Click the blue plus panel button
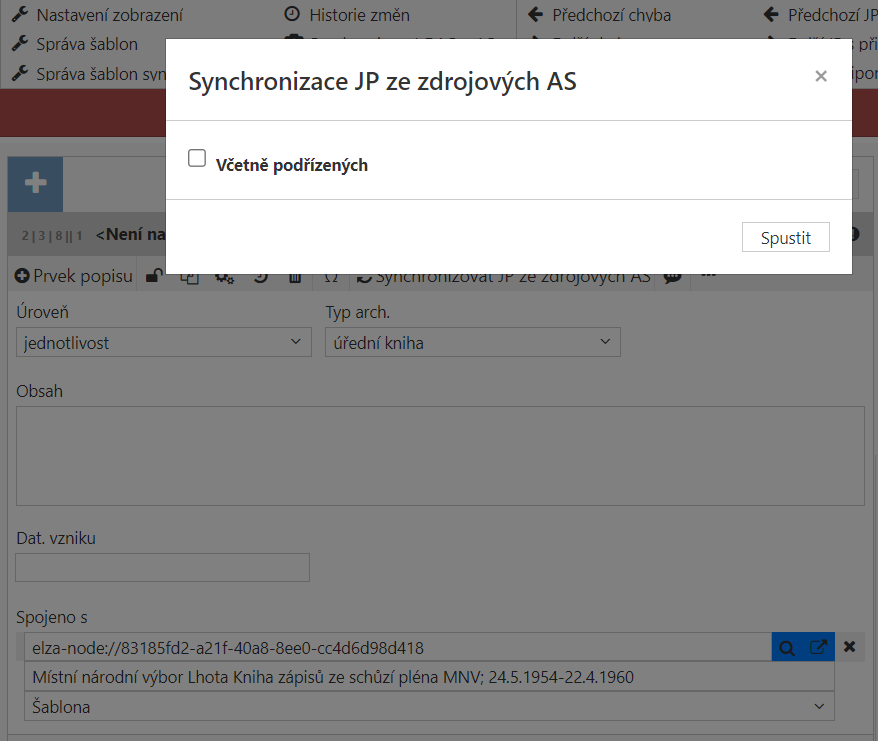Screen dimensions: 878x741 tap(35, 184)
